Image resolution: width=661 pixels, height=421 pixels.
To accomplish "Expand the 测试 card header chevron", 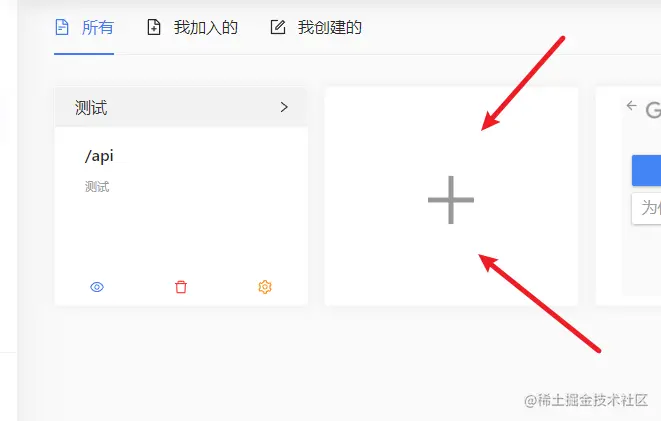I will tap(284, 107).
